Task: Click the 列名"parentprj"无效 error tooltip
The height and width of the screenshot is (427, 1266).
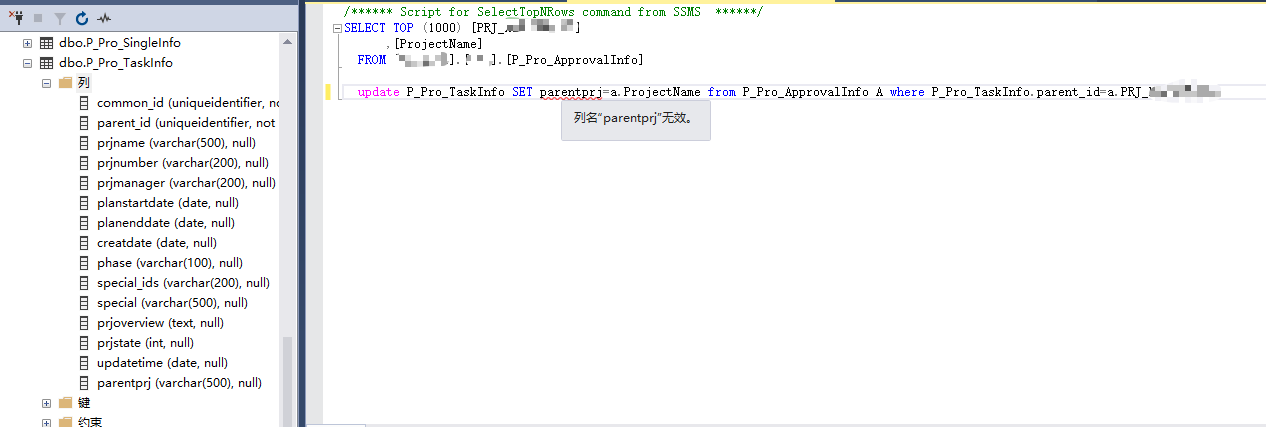Action: point(636,120)
